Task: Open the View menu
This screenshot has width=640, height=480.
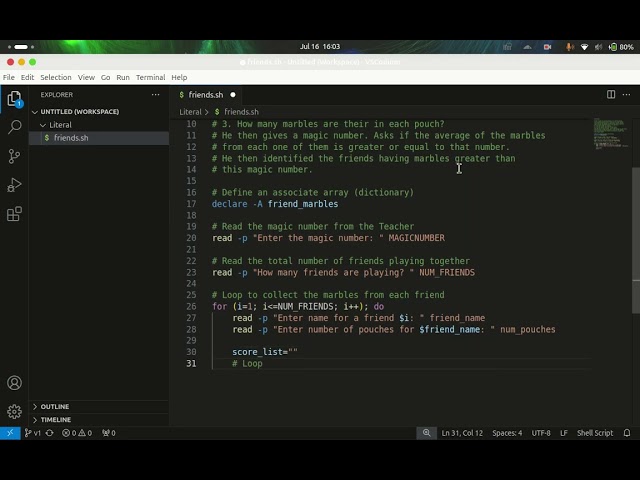Action: click(x=86, y=77)
